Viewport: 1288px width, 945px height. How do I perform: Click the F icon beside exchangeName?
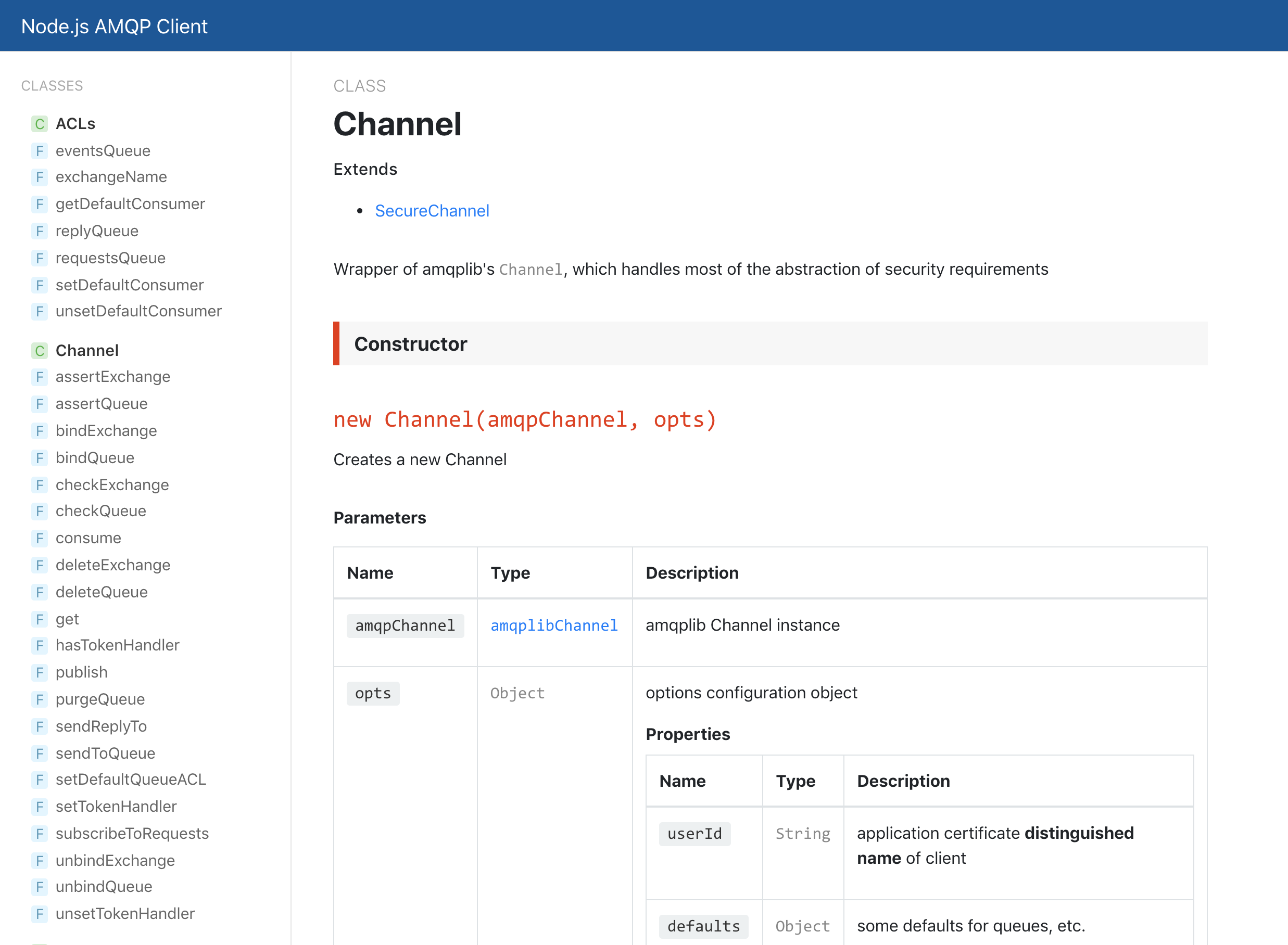pyautogui.click(x=40, y=177)
